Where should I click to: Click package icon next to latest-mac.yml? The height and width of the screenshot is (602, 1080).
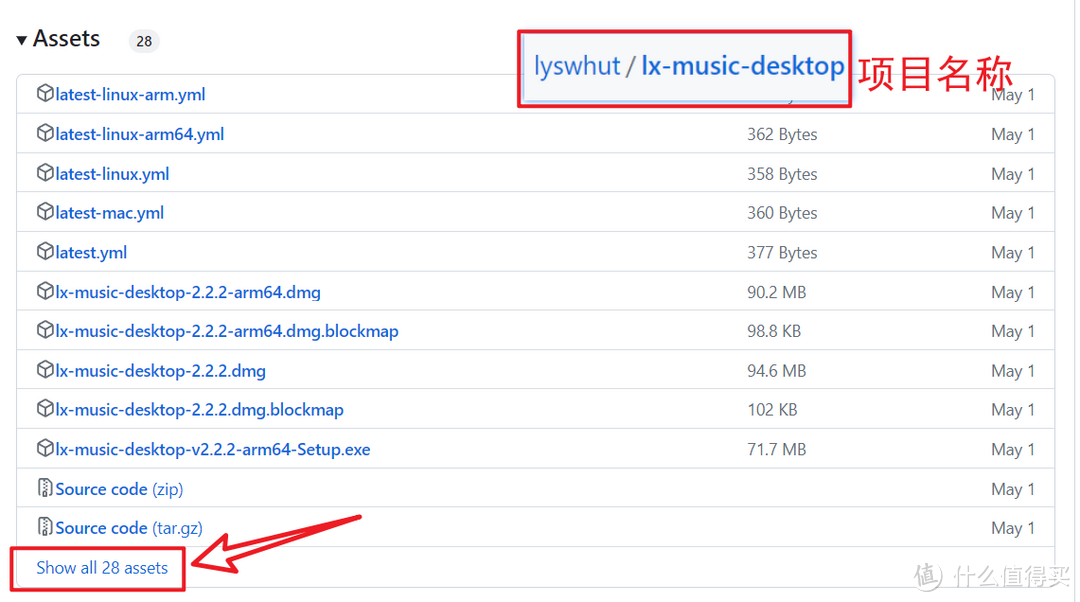coord(45,212)
